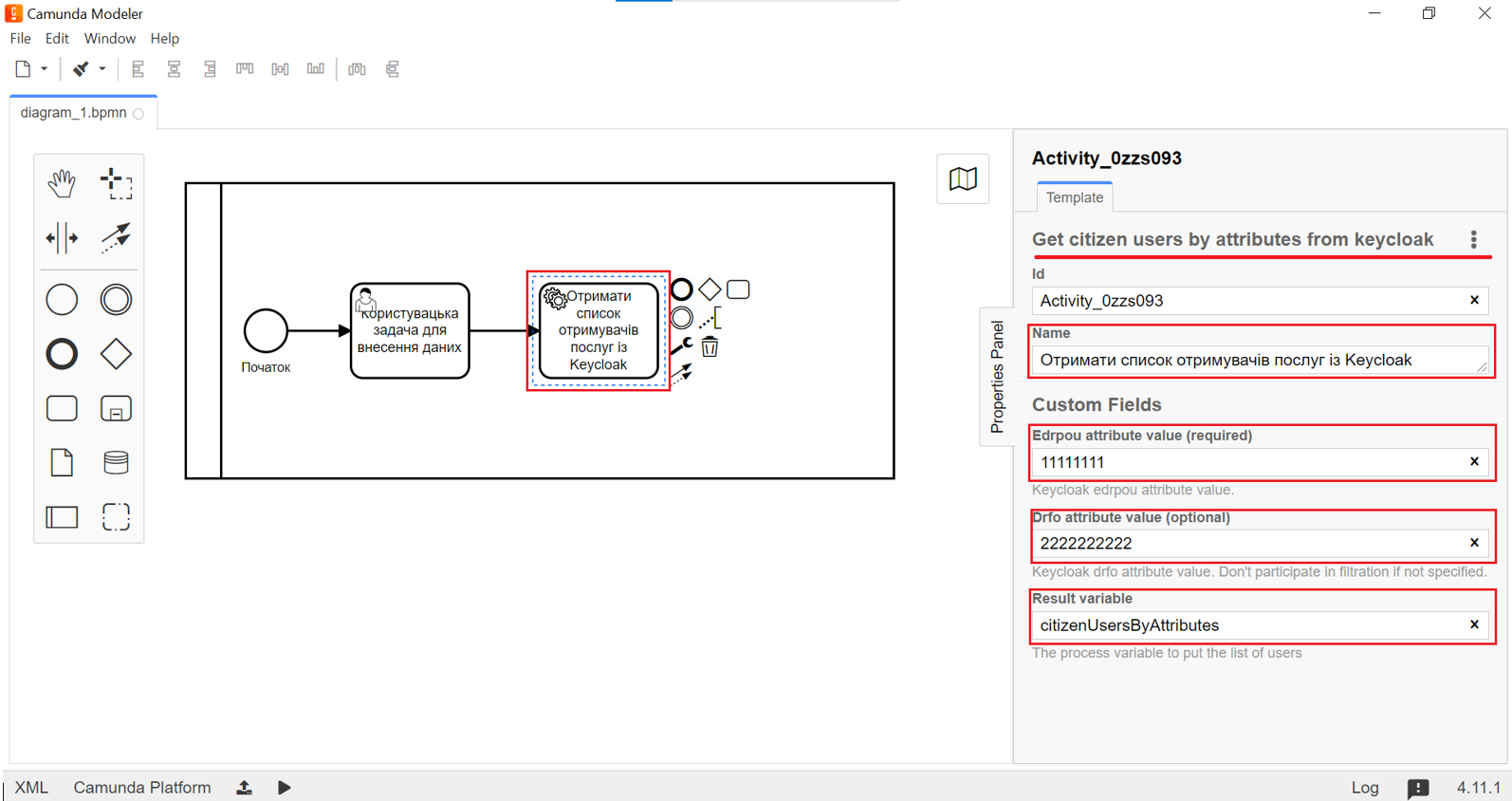
Task: Toggle the Properties Panel side handle
Action: tap(996, 376)
